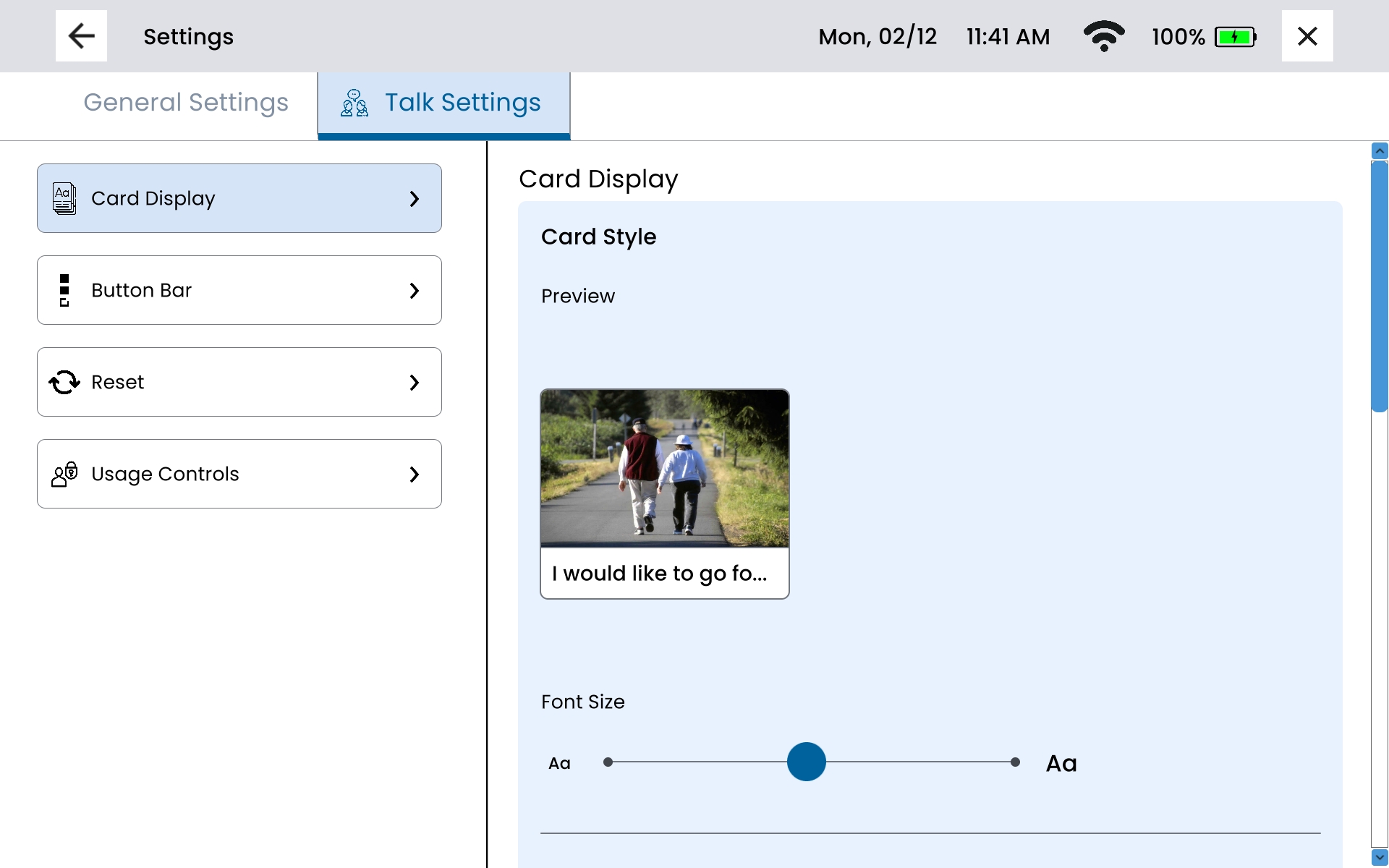Screen dimensions: 1389x868
Task: Open Reset section via chevron
Action: point(414,382)
